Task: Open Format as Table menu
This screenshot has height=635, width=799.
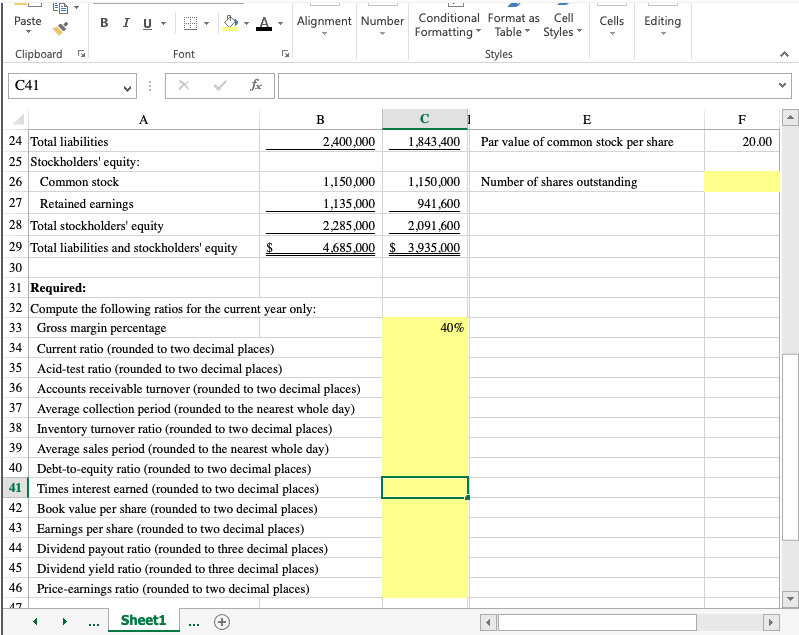Action: coord(513,25)
